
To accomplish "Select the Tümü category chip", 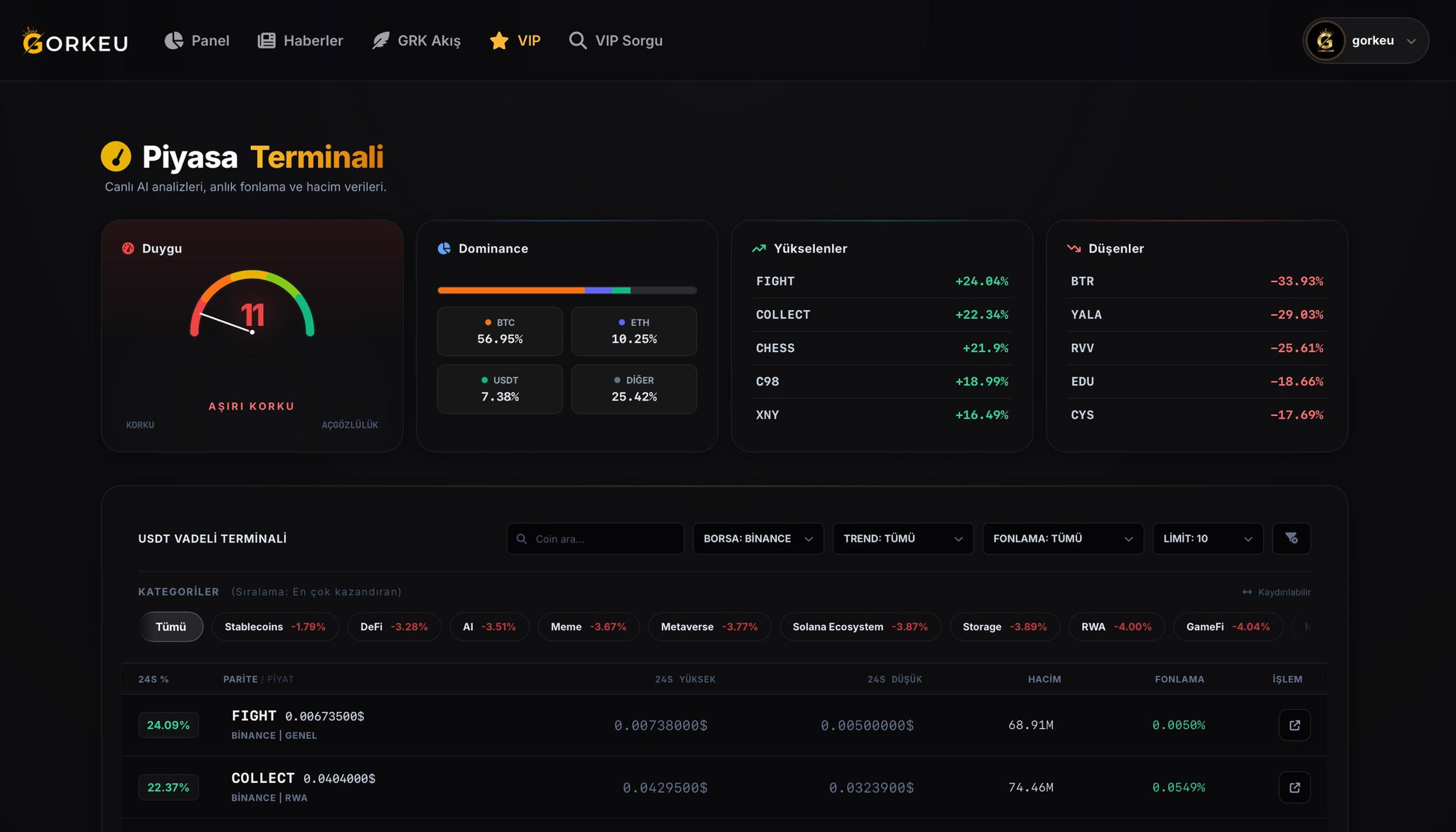I will pyautogui.click(x=171, y=626).
